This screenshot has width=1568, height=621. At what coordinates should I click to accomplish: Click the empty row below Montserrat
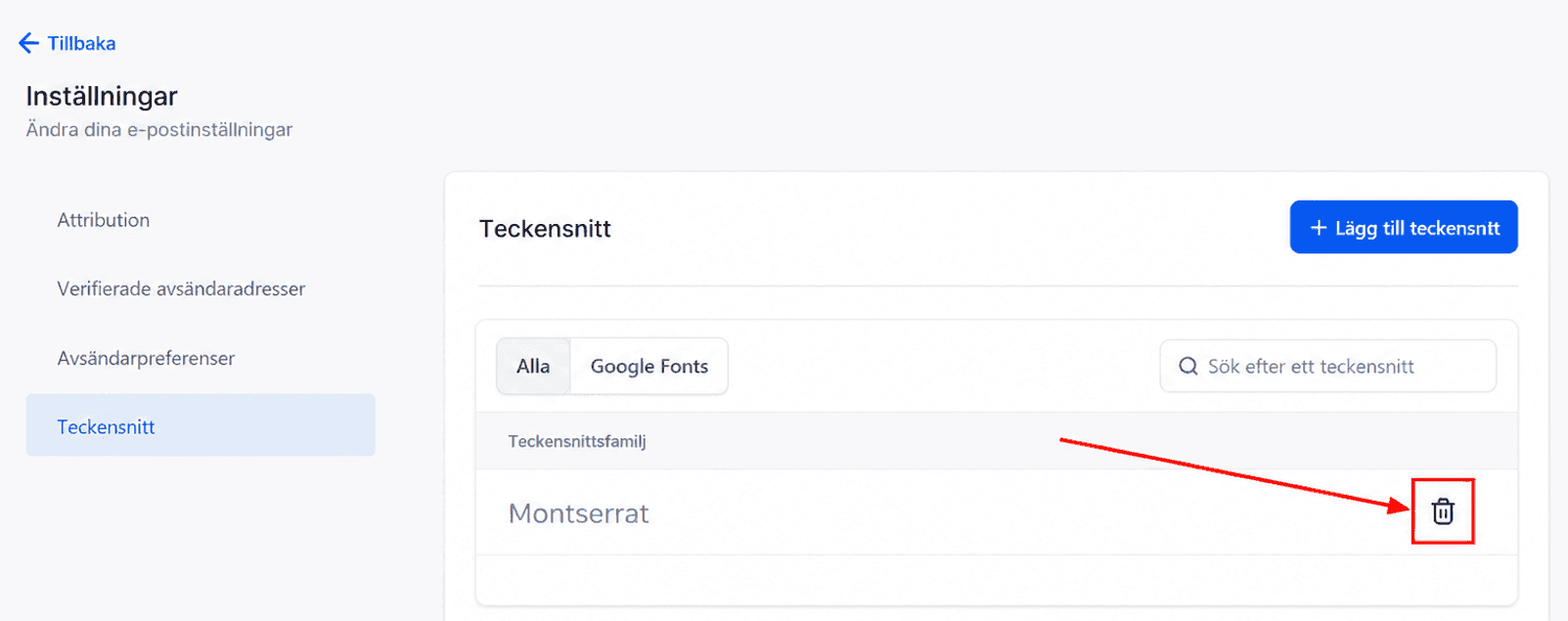coord(997,580)
